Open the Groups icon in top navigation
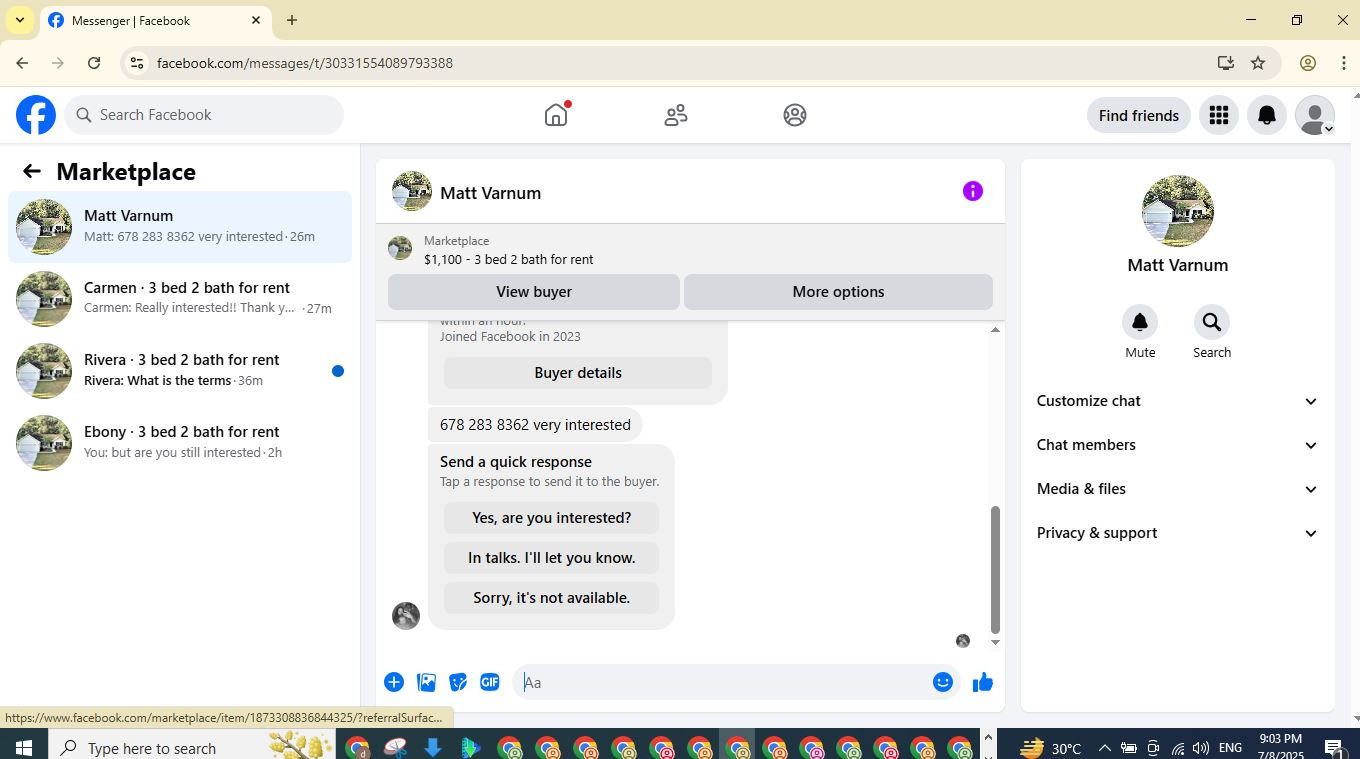1360x759 pixels. click(x=795, y=115)
